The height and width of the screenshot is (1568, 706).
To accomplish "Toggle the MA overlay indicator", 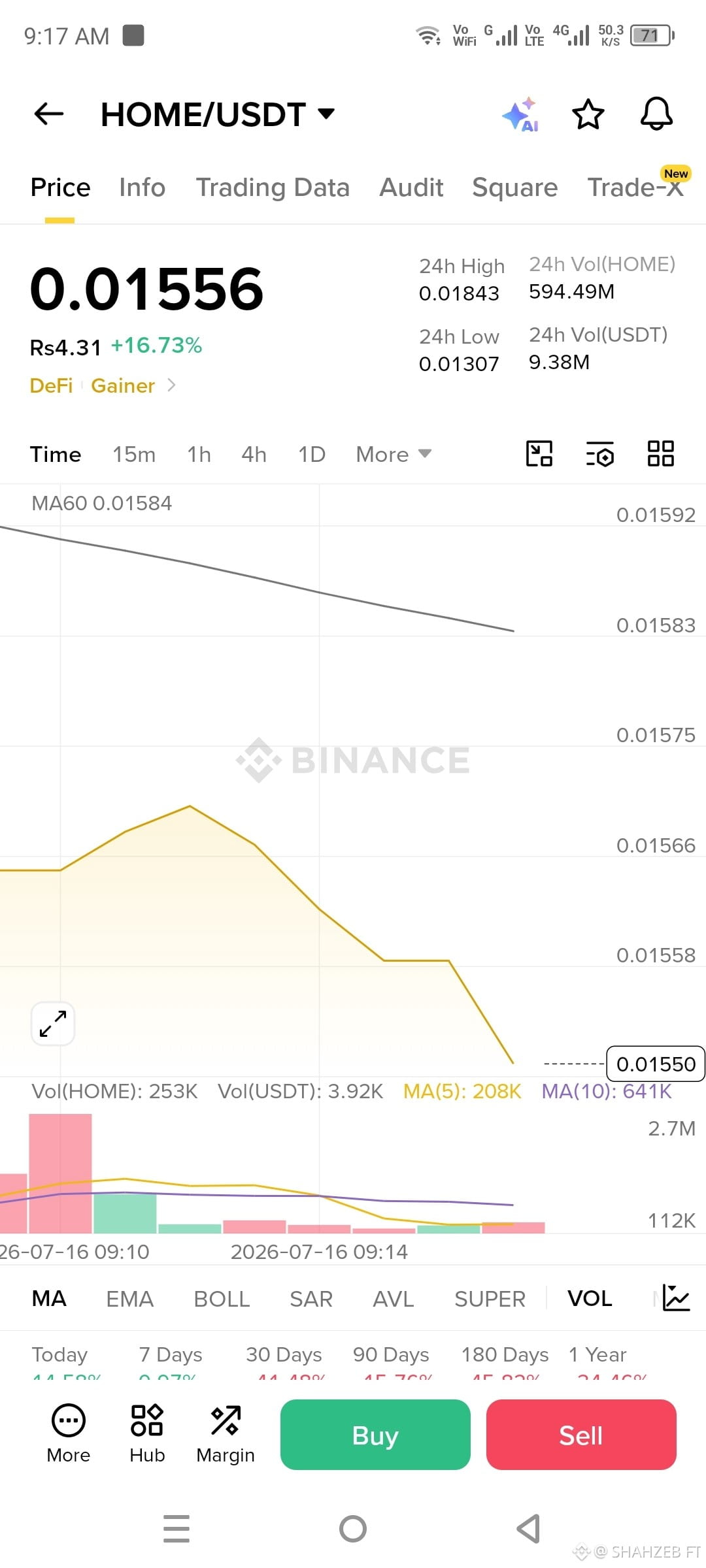I will 49,1299.
